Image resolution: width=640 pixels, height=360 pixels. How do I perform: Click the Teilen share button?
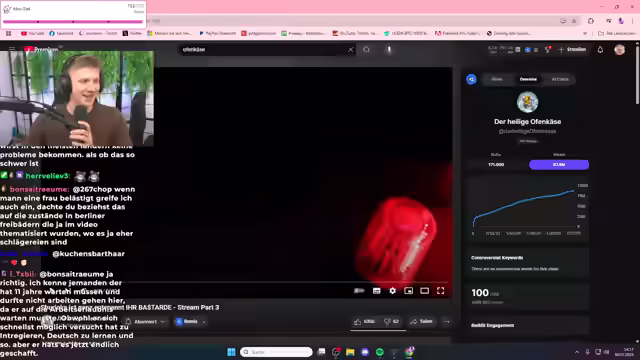(422, 322)
